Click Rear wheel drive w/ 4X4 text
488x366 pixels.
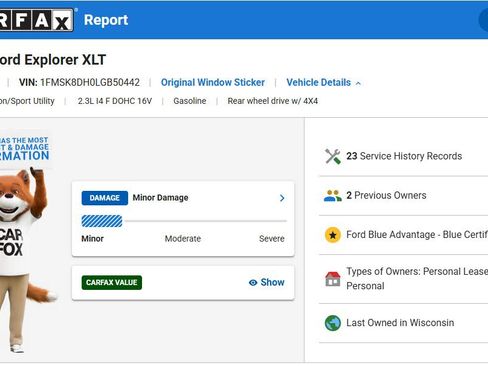tap(273, 101)
